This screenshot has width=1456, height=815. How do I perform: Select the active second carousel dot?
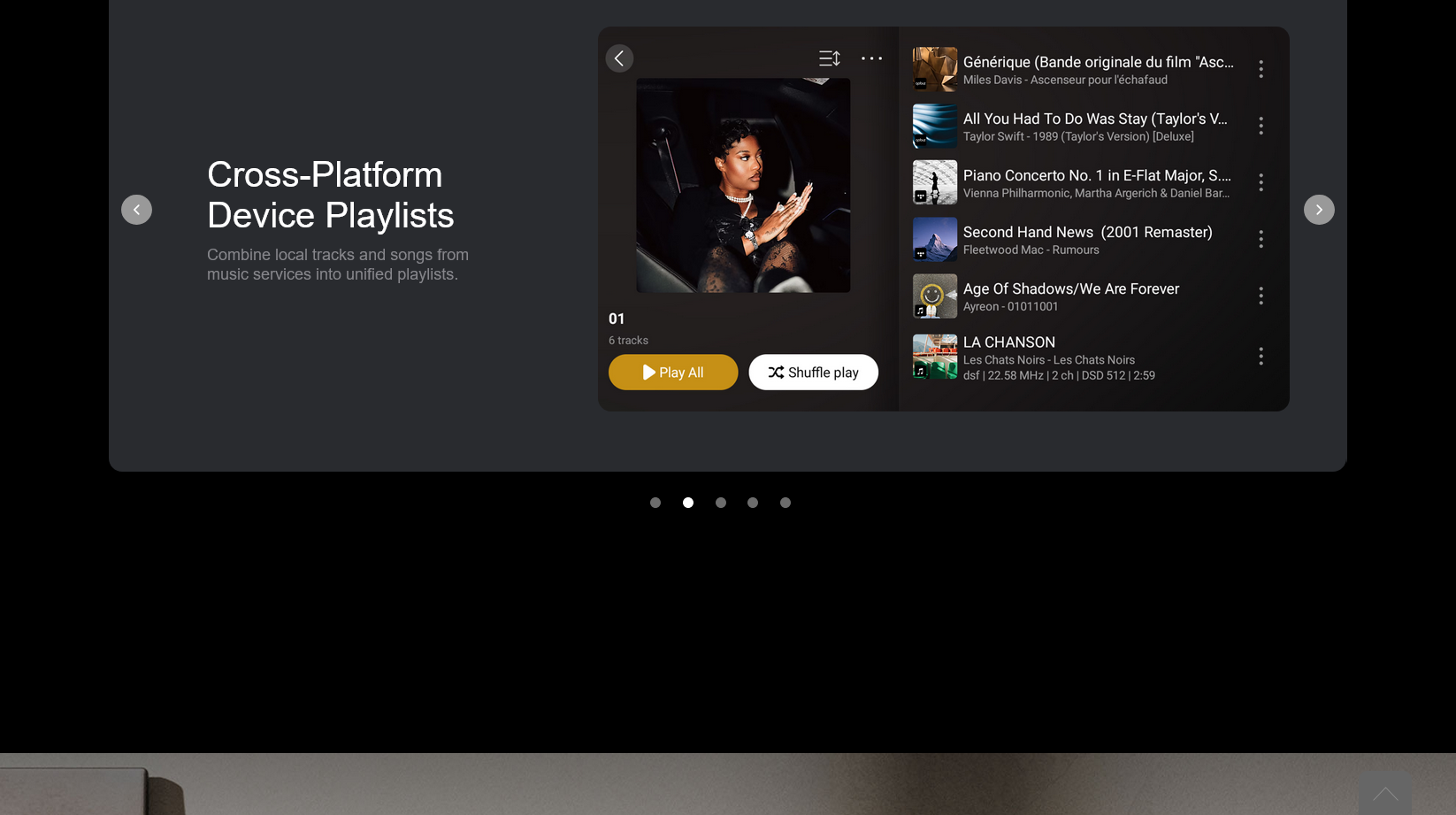point(688,503)
